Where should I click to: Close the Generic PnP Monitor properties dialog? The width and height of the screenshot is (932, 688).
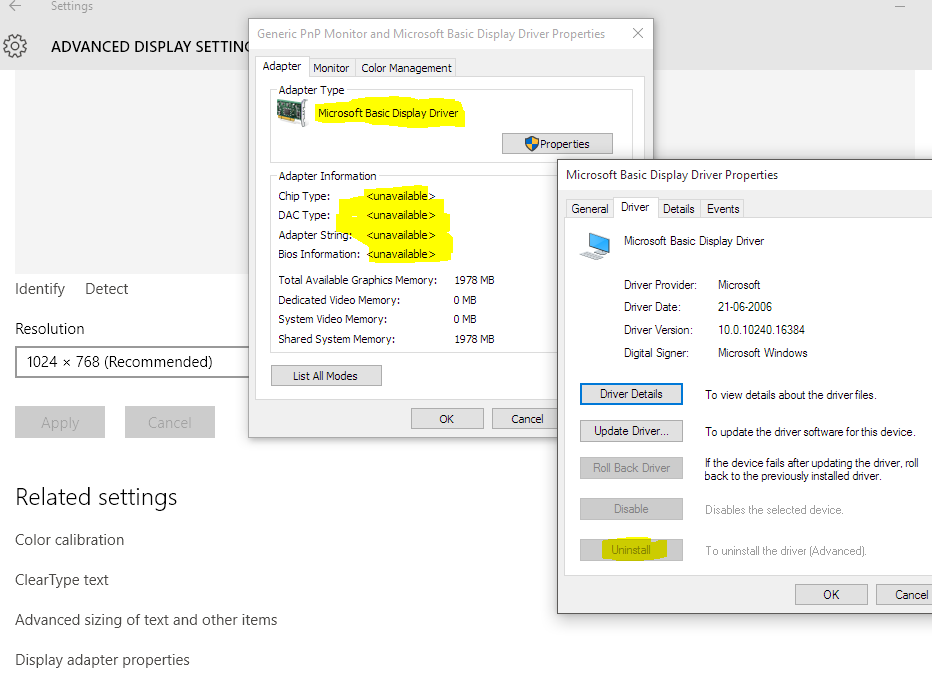(638, 33)
